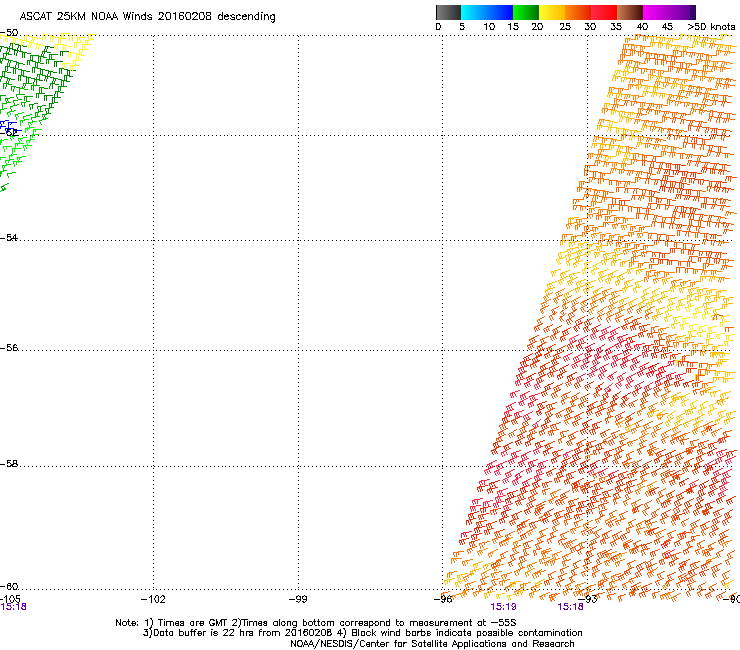Click the '-60' latitude label

click(x=9, y=587)
